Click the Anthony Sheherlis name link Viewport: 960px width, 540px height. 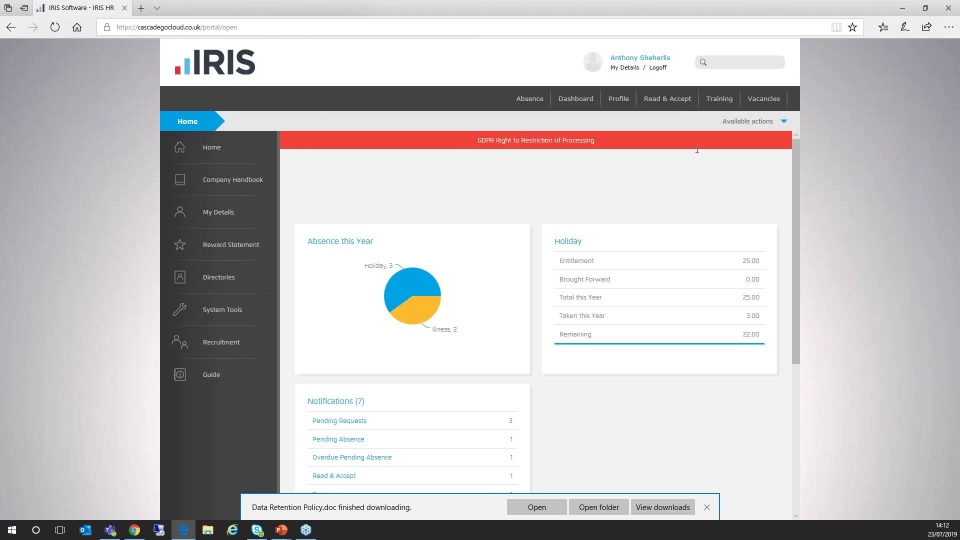[640, 58]
